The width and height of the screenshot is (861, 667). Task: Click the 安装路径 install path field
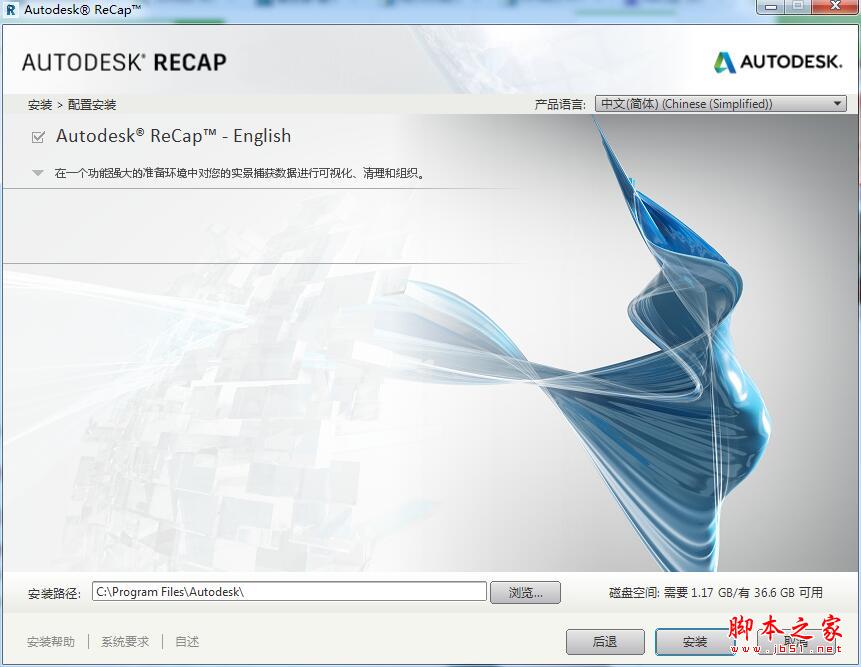pos(289,592)
